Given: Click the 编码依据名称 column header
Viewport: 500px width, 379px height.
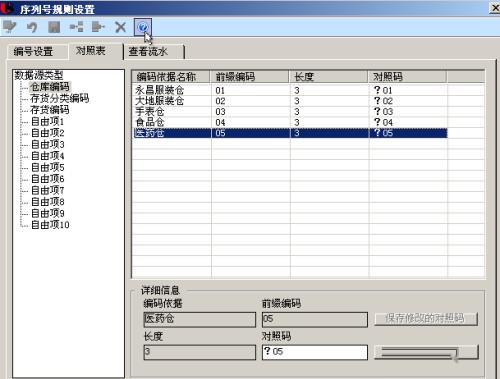Looking at the screenshot, I should point(171,77).
